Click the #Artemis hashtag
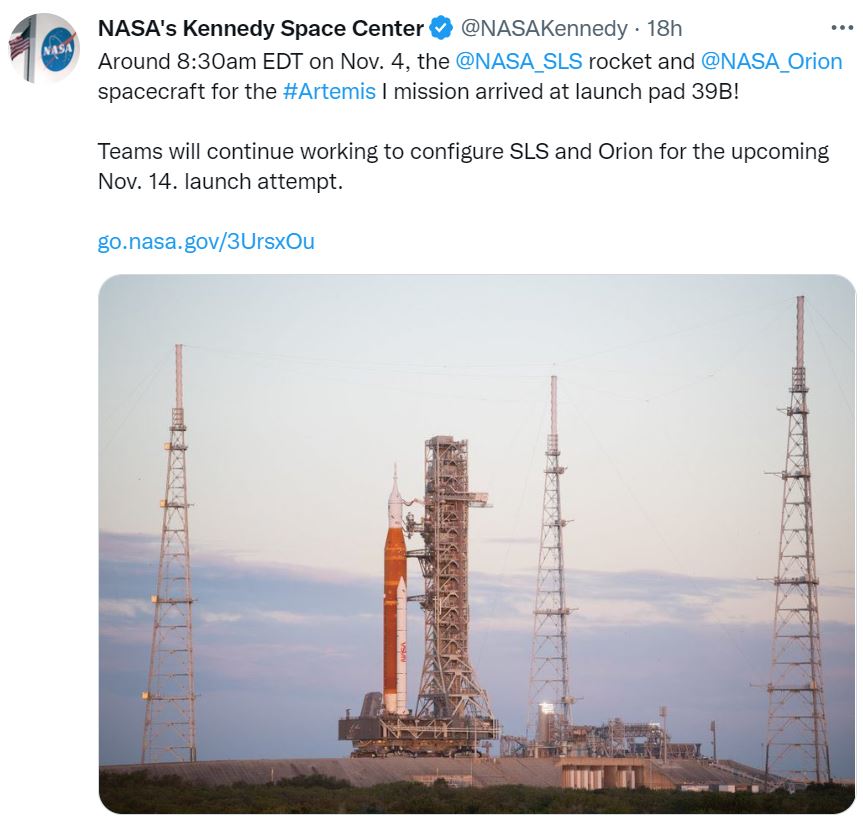 point(329,92)
